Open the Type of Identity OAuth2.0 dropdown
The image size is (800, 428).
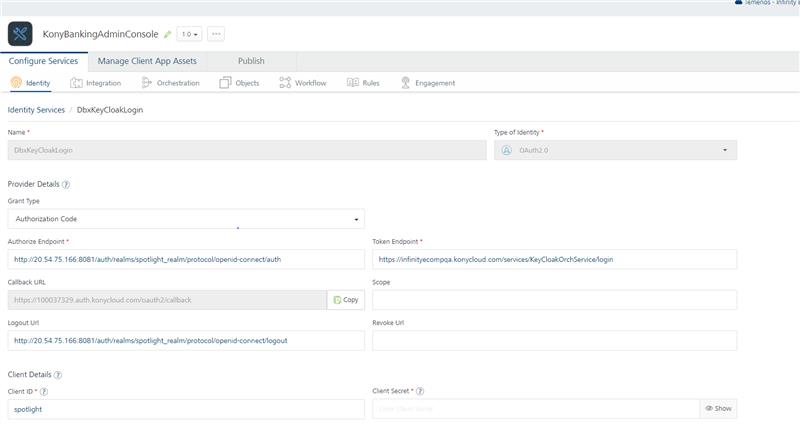(x=615, y=150)
